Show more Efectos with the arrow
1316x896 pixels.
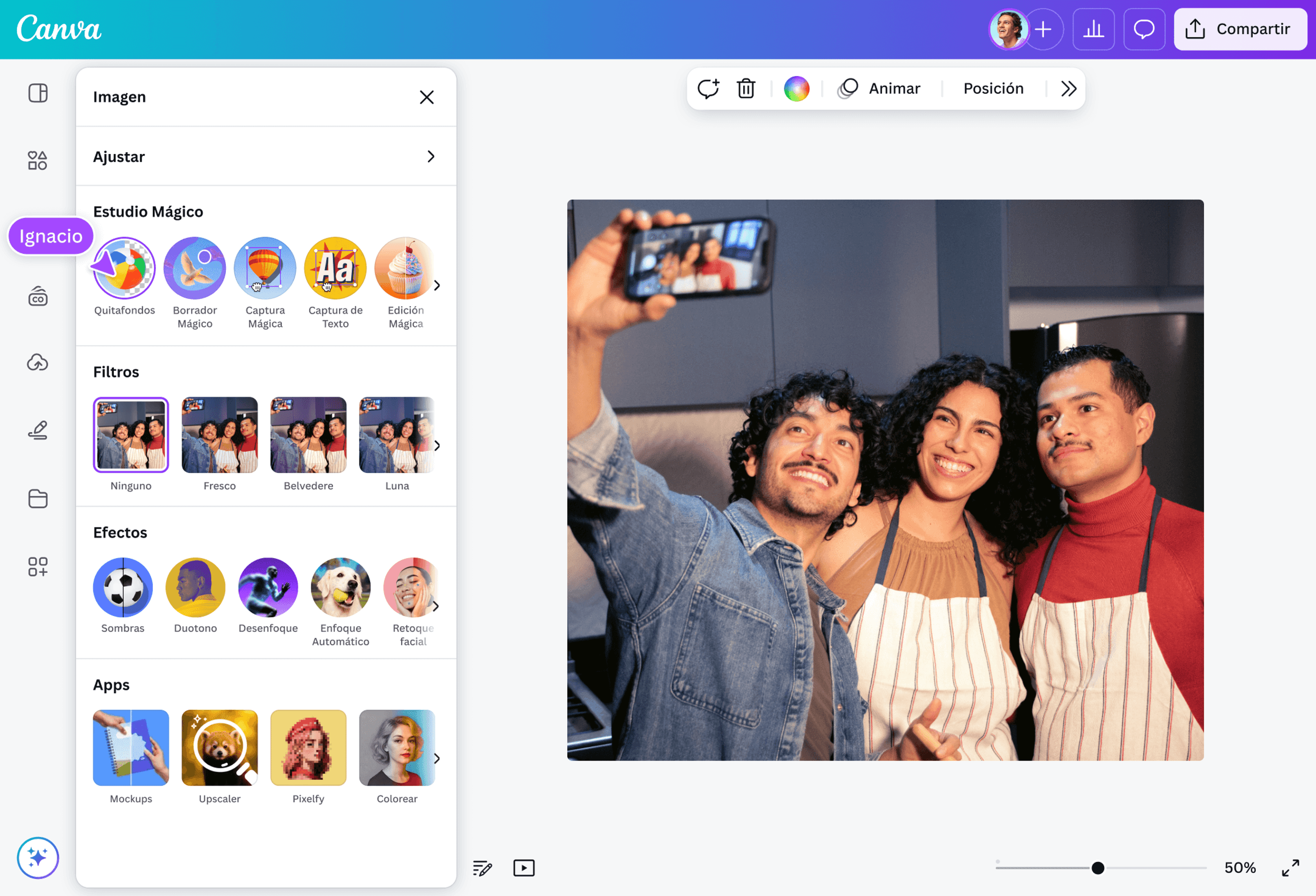tap(435, 606)
